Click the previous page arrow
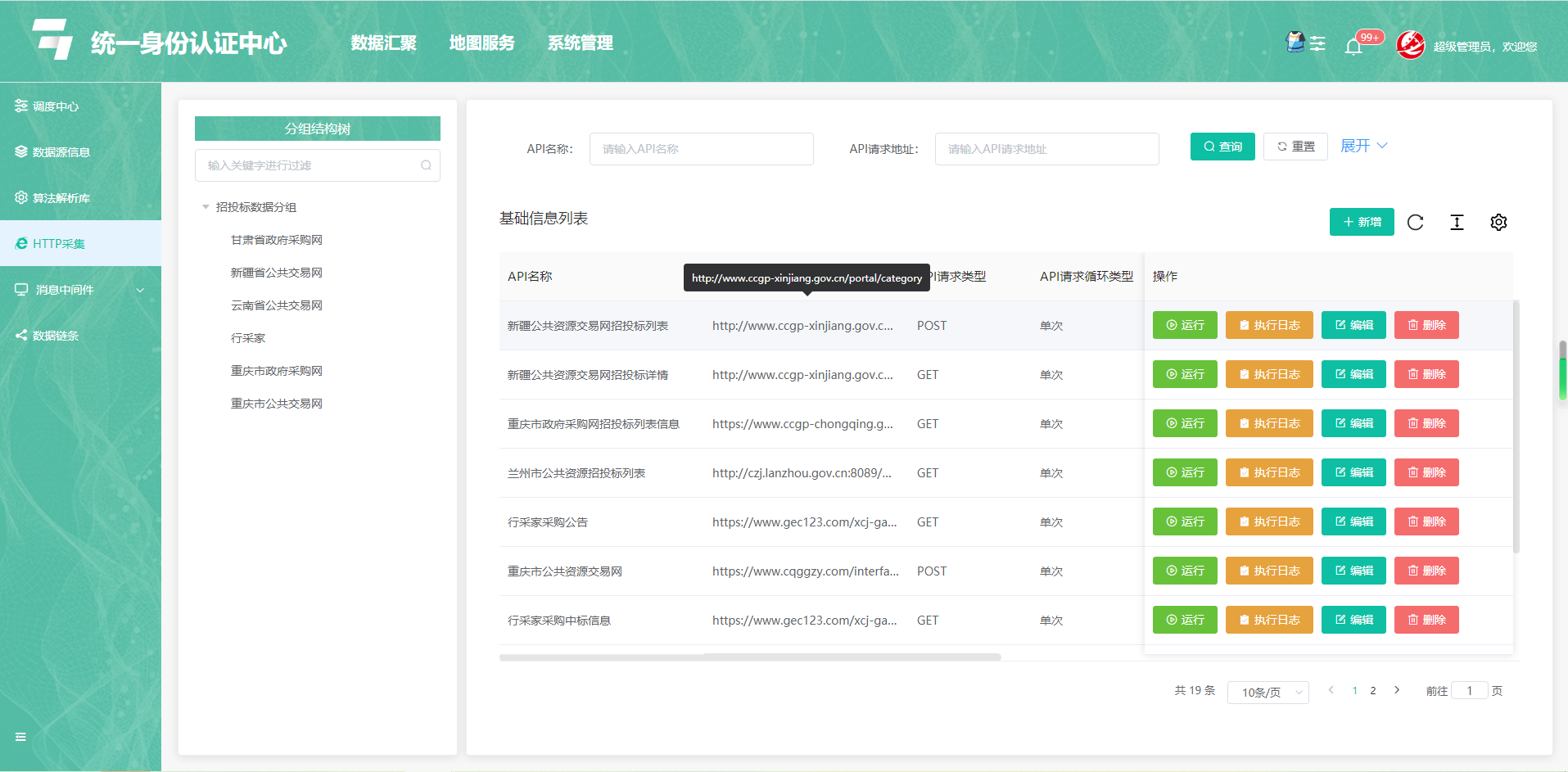This screenshot has height=772, width=1568. pyautogui.click(x=1331, y=690)
